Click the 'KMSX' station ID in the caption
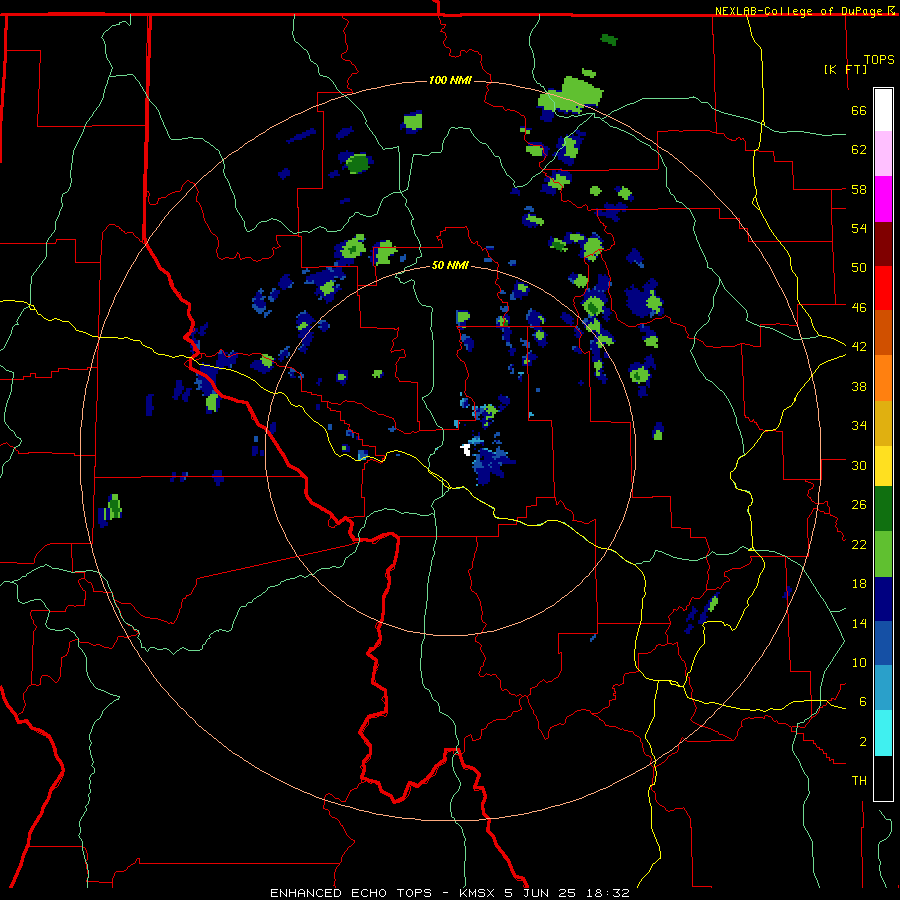Image resolution: width=900 pixels, height=900 pixels. click(x=478, y=893)
